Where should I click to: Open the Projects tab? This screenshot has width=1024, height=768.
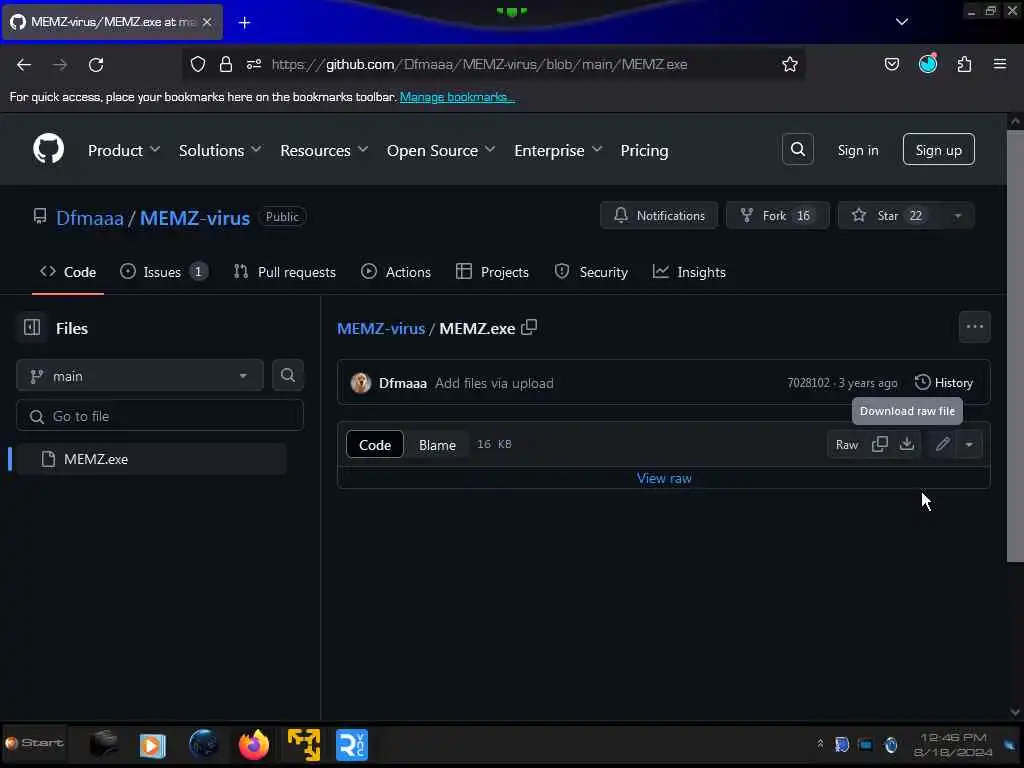(492, 272)
